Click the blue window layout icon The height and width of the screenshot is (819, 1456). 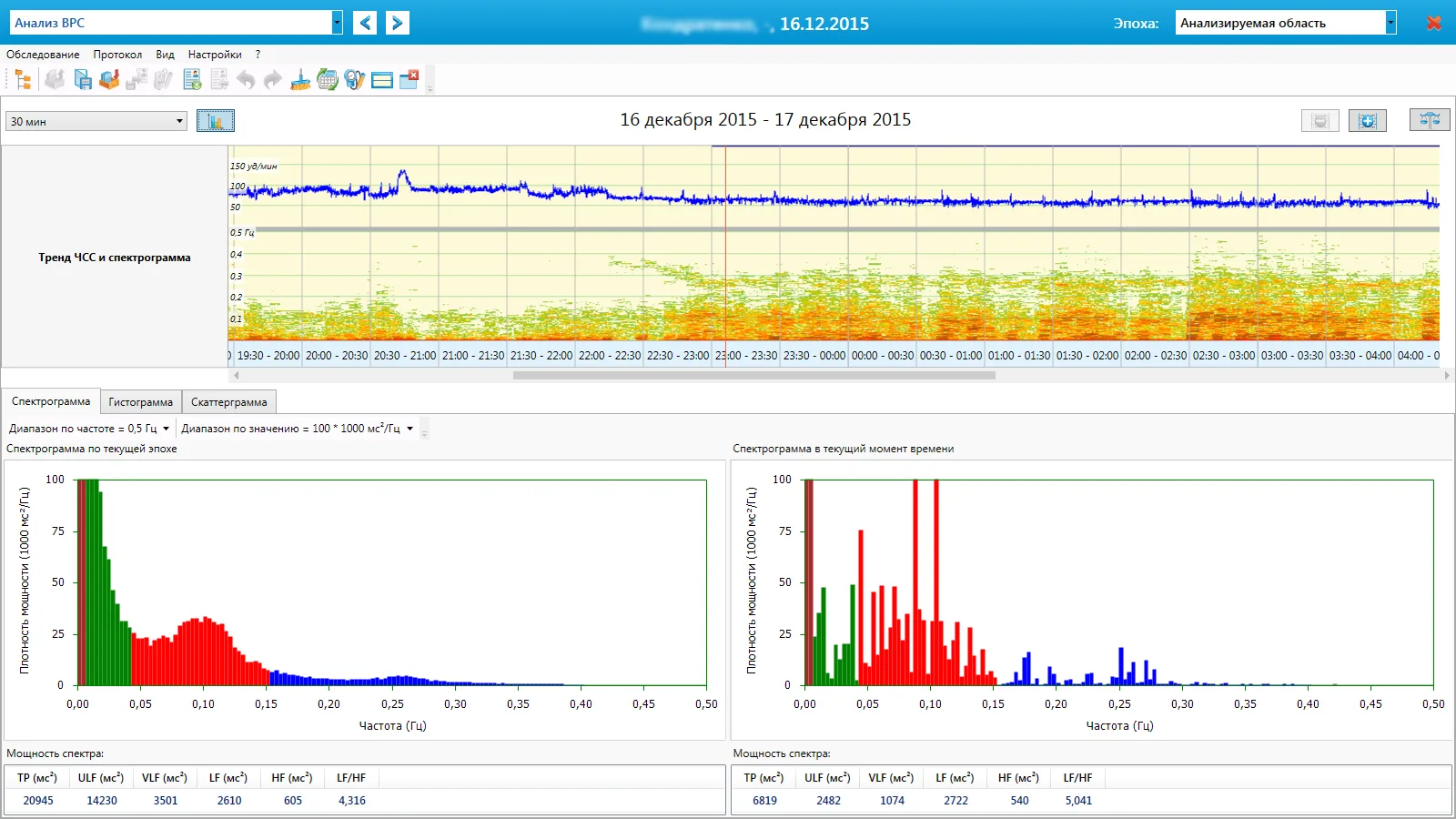point(382,80)
